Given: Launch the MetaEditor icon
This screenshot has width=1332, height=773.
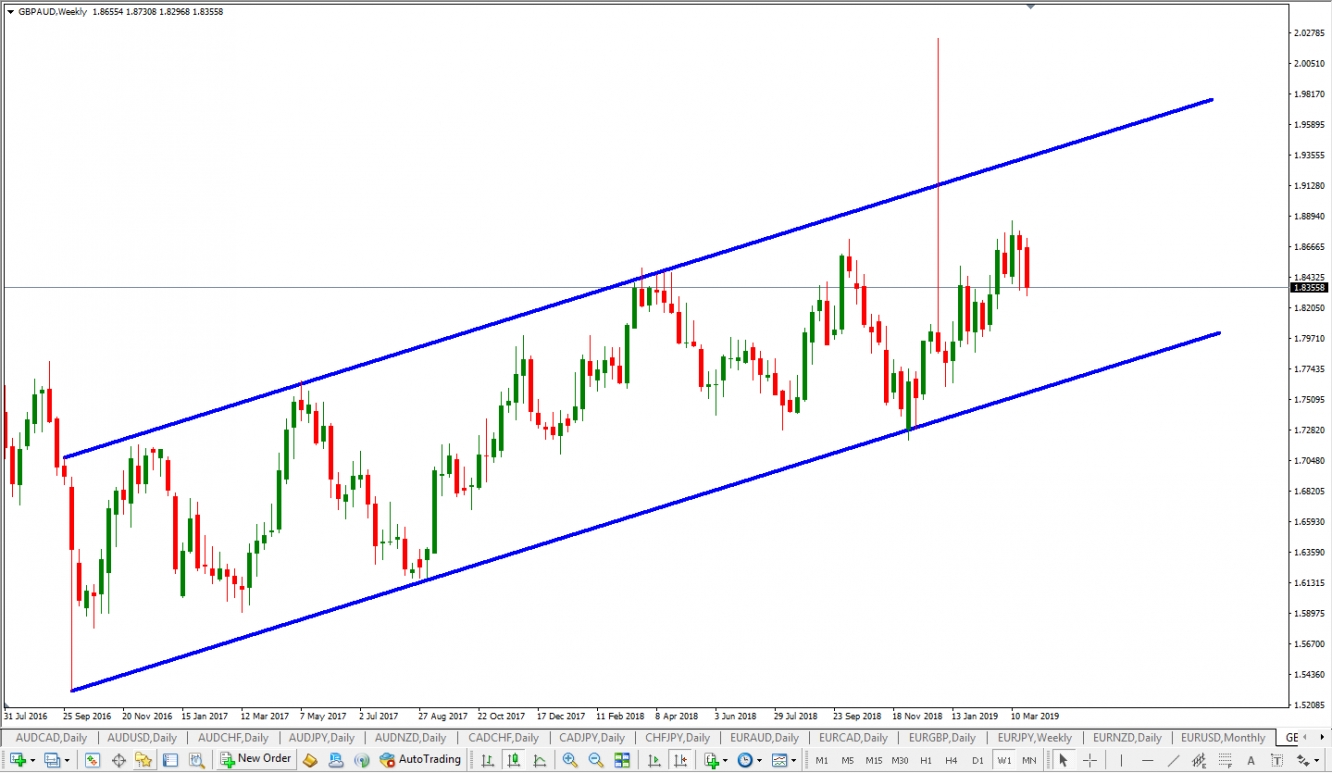Looking at the screenshot, I should tap(310, 760).
